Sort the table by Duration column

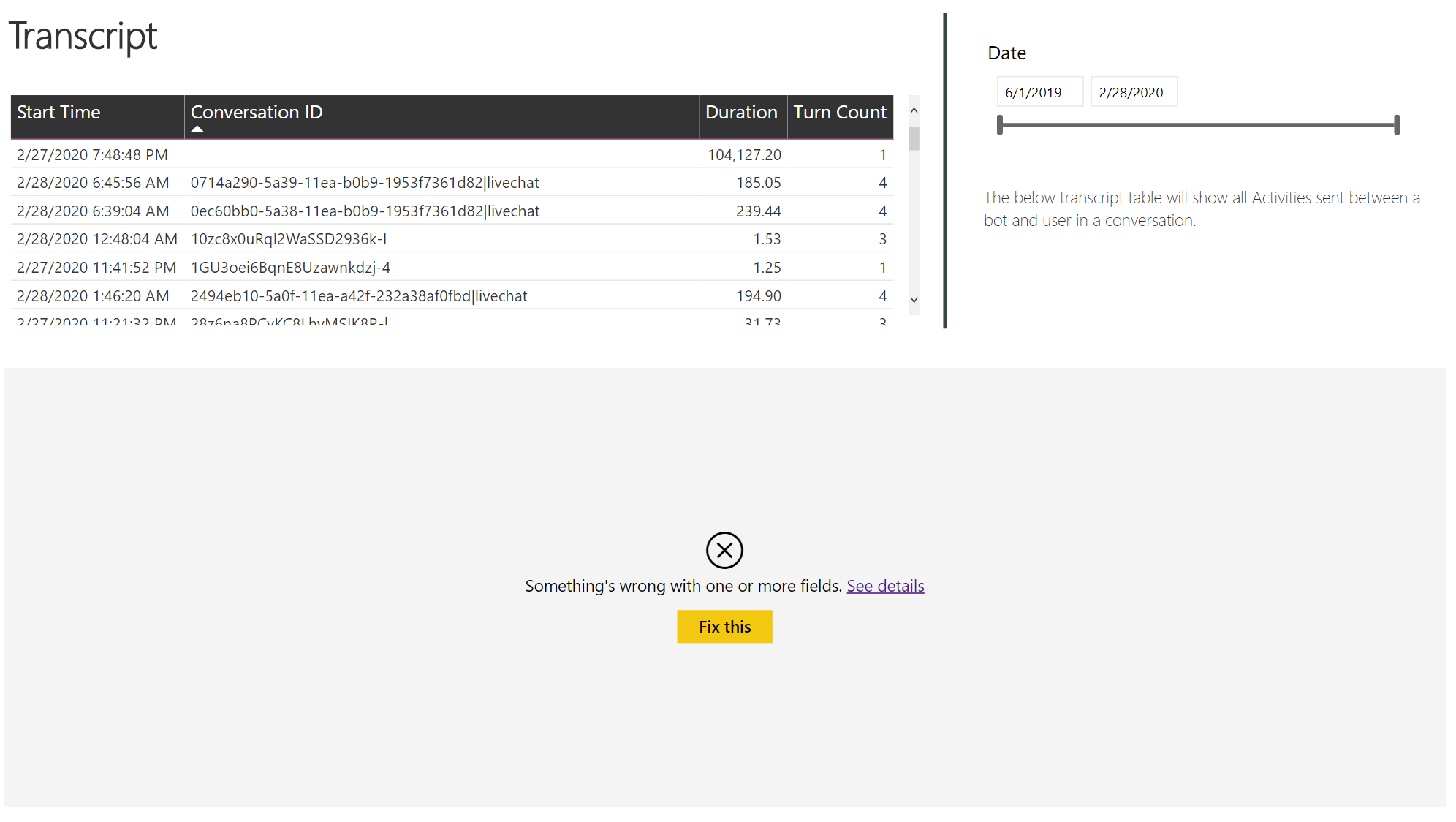[x=741, y=112]
